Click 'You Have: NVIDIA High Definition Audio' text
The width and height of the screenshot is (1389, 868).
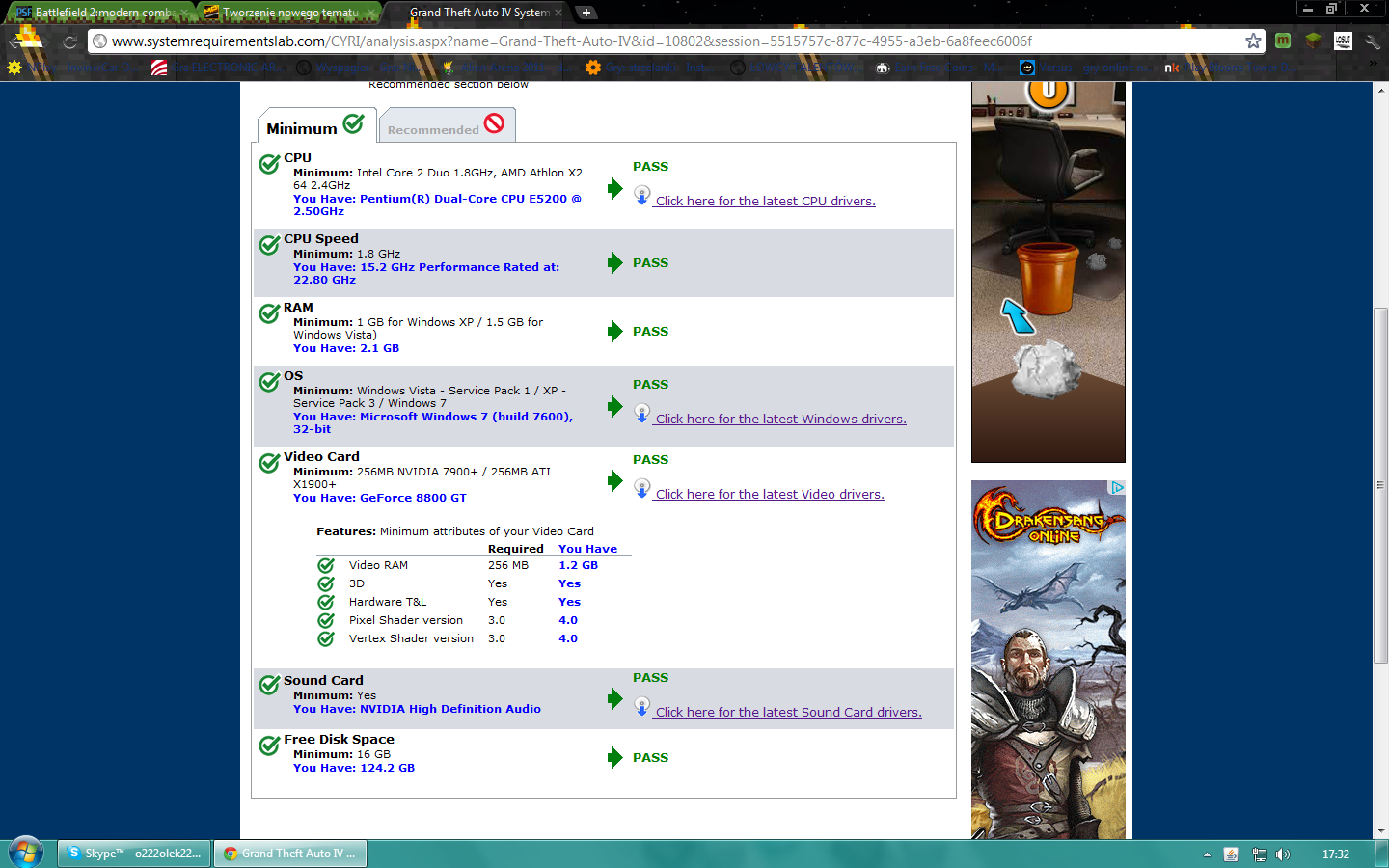417,709
